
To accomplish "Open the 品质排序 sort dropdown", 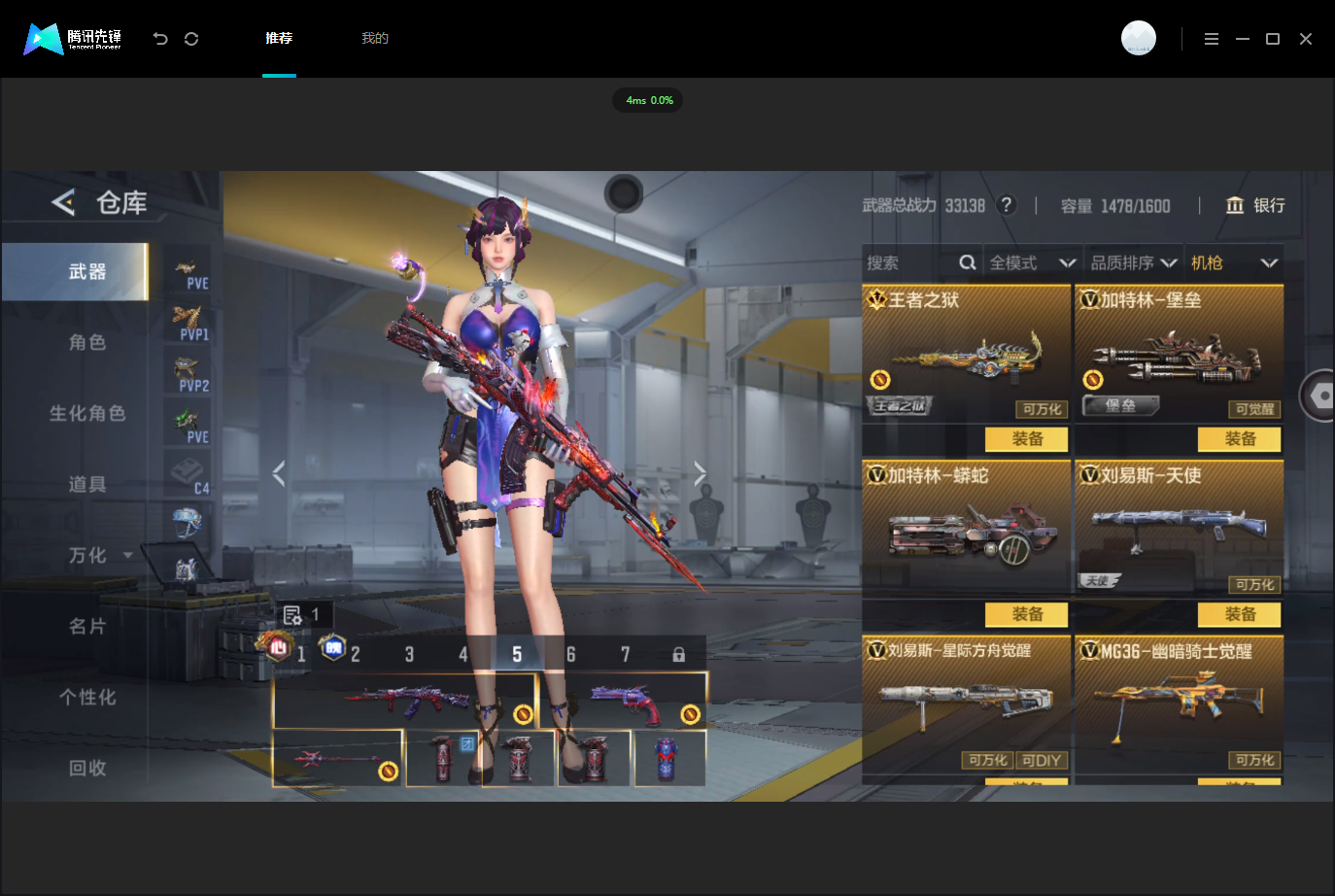I will pos(1134,262).
